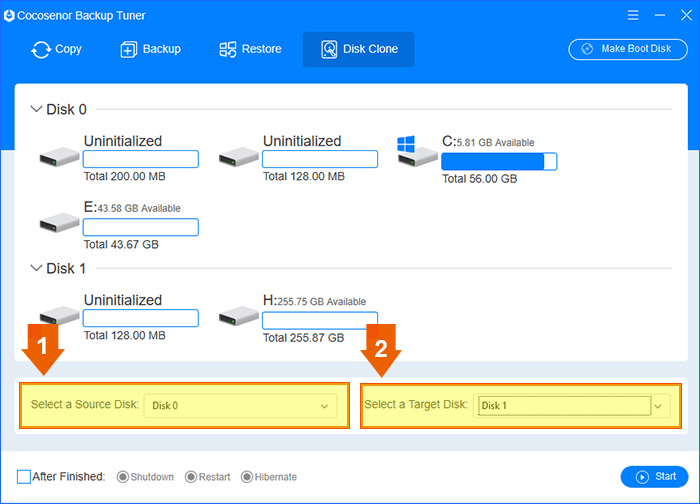Switch to the Copy tab
The height and width of the screenshot is (504, 700).
(56, 49)
